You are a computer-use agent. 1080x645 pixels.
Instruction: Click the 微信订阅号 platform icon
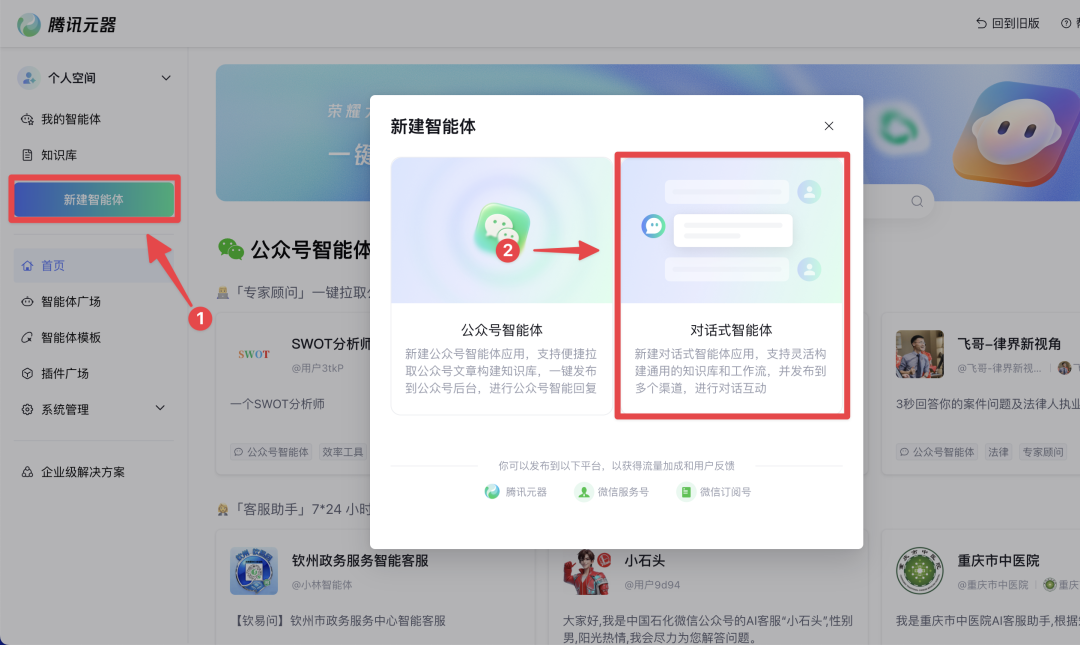685,491
